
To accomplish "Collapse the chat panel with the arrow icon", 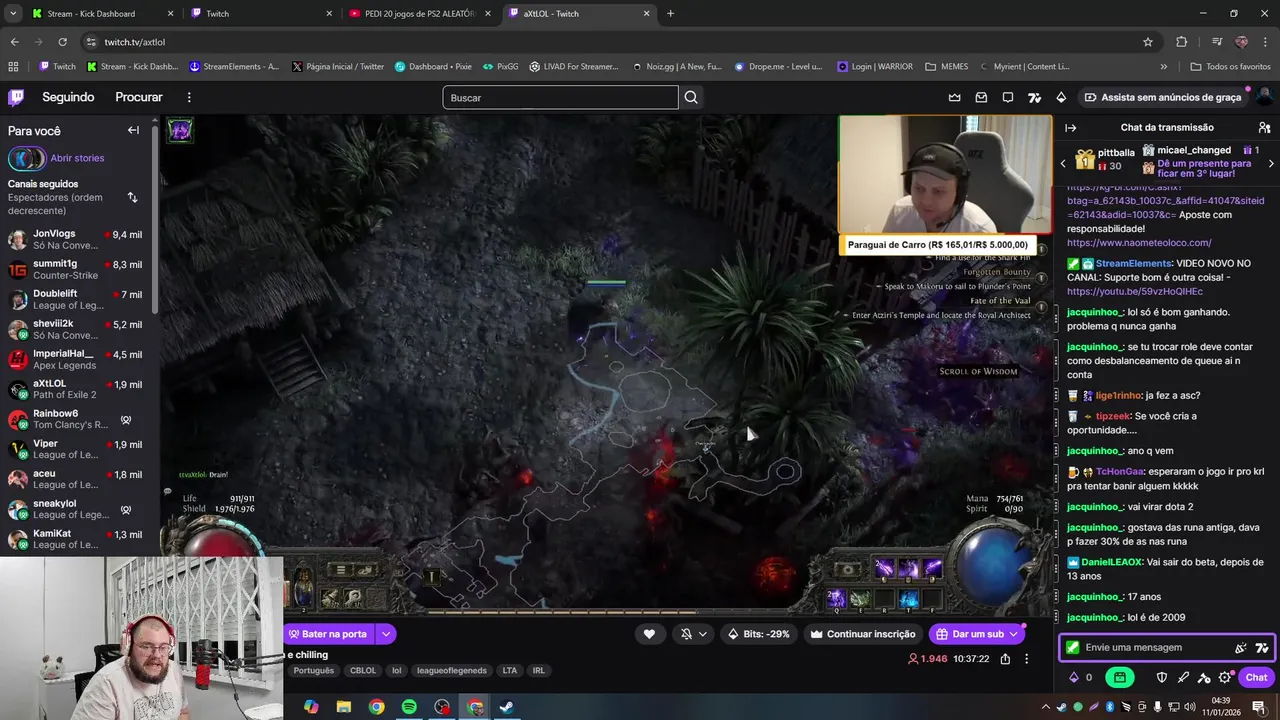I will pos(1070,128).
